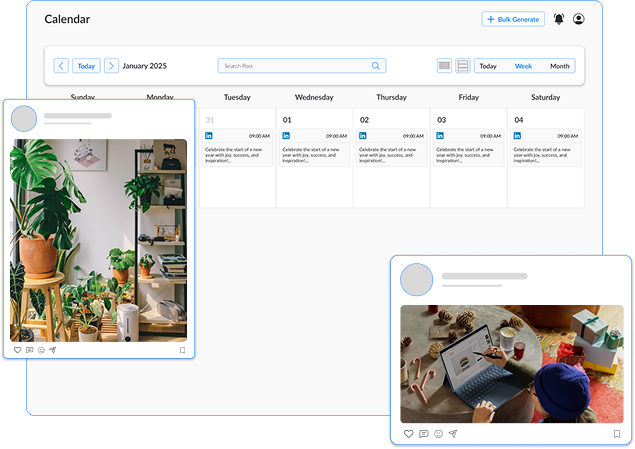Open the notifications bell icon
Viewport: 635px width, 449px height.
(559, 19)
